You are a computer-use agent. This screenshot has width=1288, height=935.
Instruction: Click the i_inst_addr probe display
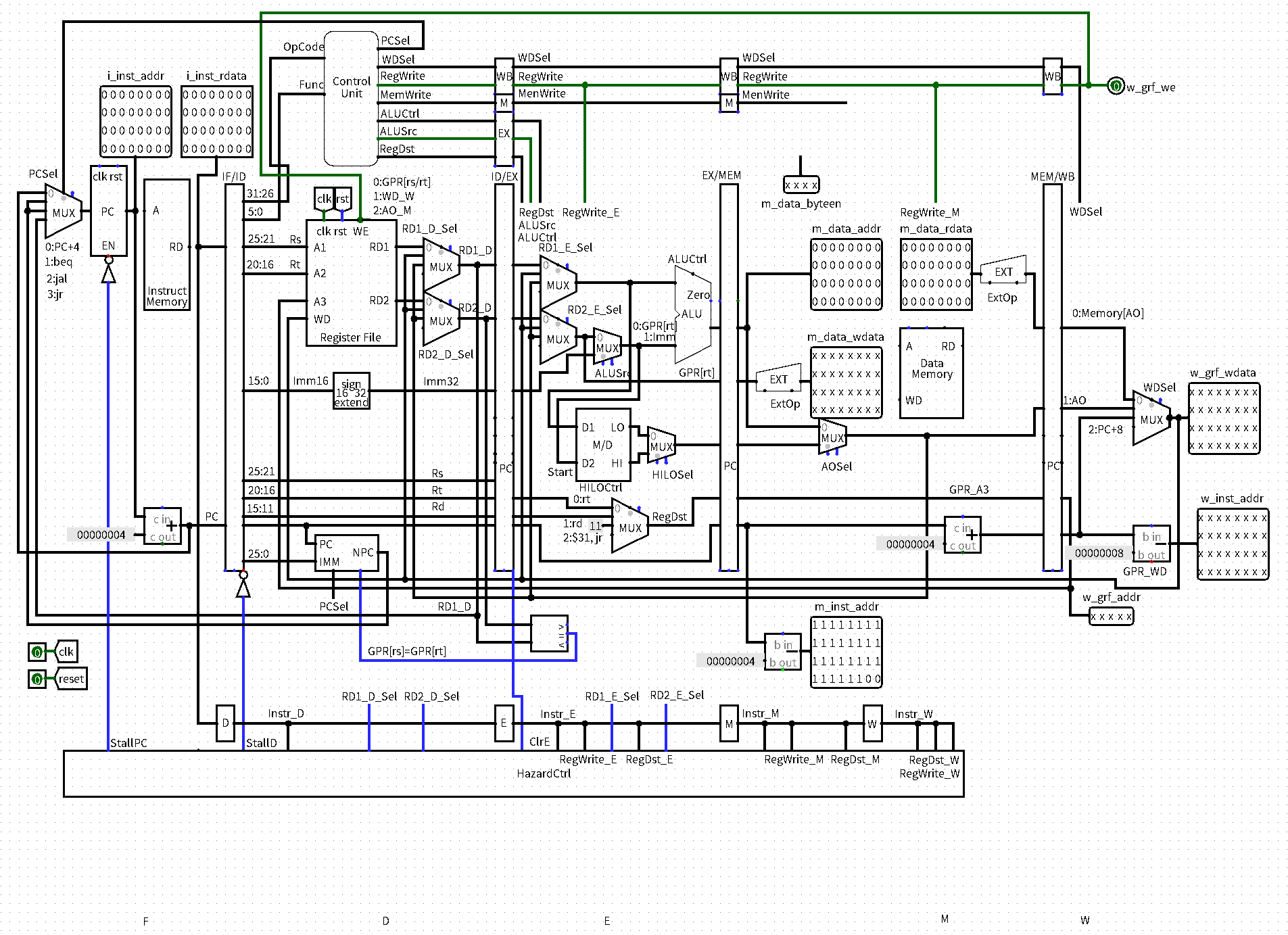click(x=135, y=122)
